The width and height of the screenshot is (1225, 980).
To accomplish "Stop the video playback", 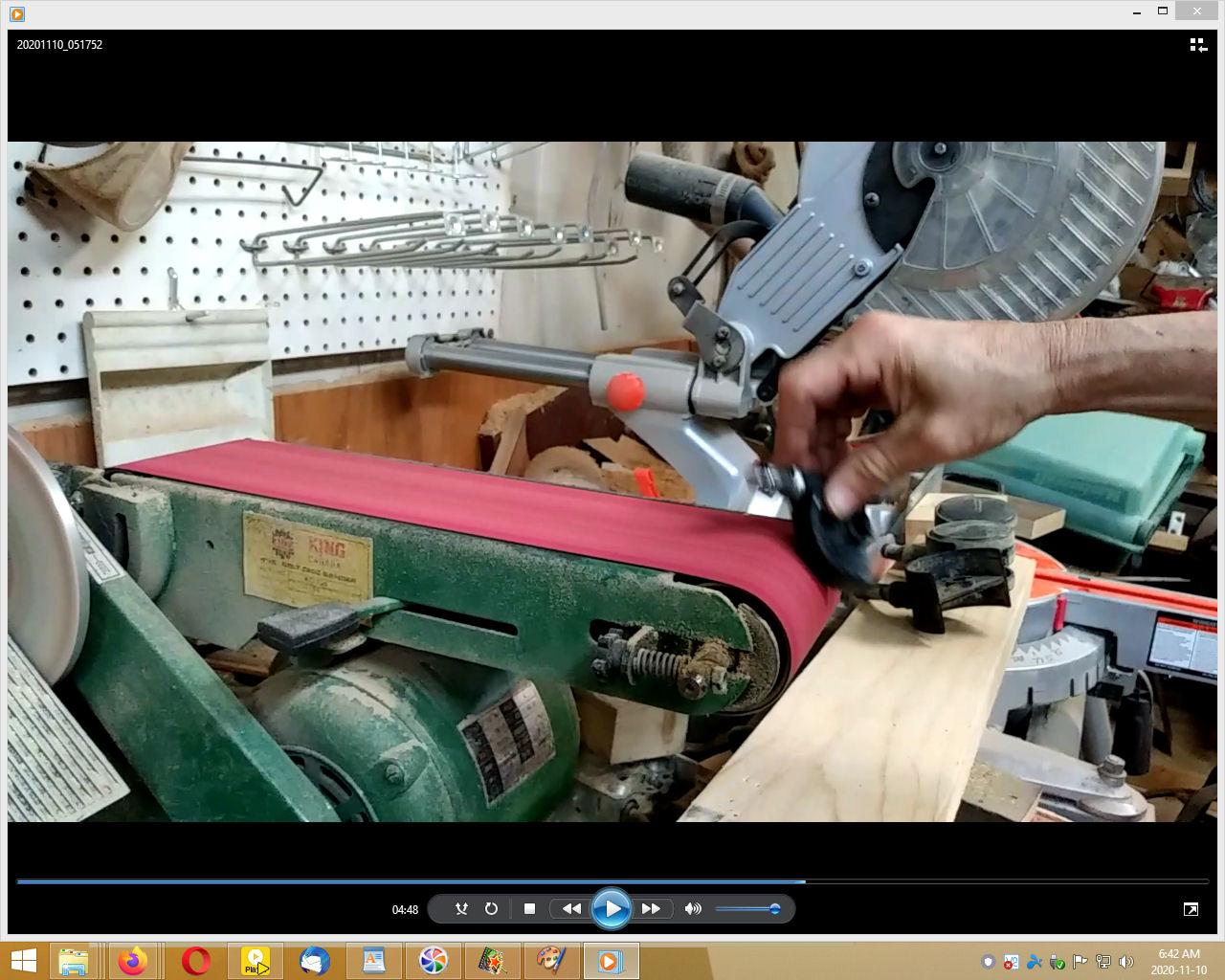I will click(x=529, y=908).
